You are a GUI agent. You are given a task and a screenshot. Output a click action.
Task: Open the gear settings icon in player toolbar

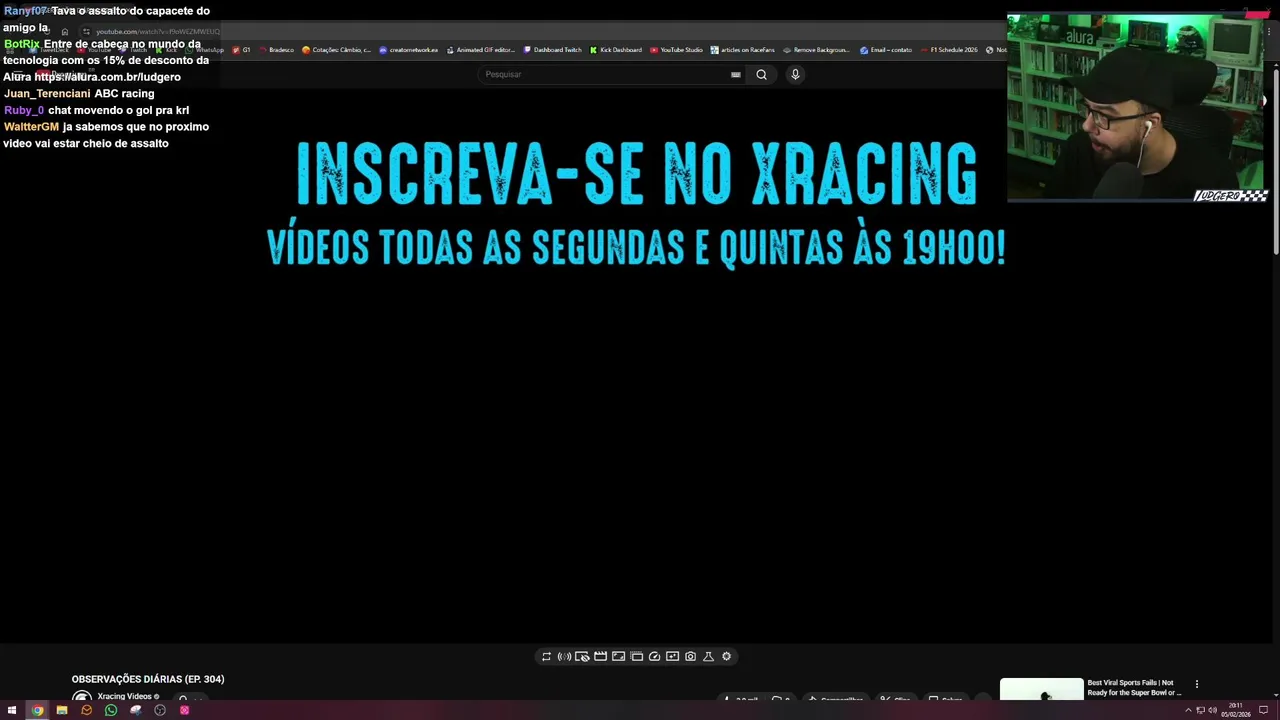[726, 656]
